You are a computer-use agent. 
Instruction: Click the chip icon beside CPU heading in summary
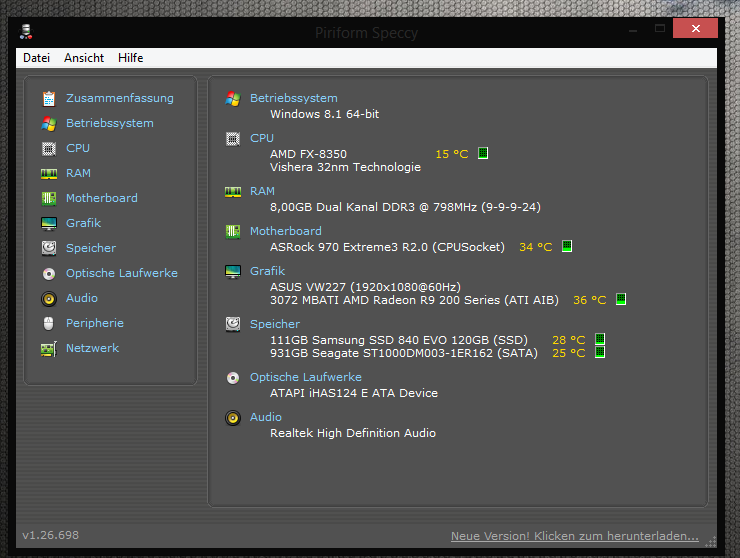(233, 138)
